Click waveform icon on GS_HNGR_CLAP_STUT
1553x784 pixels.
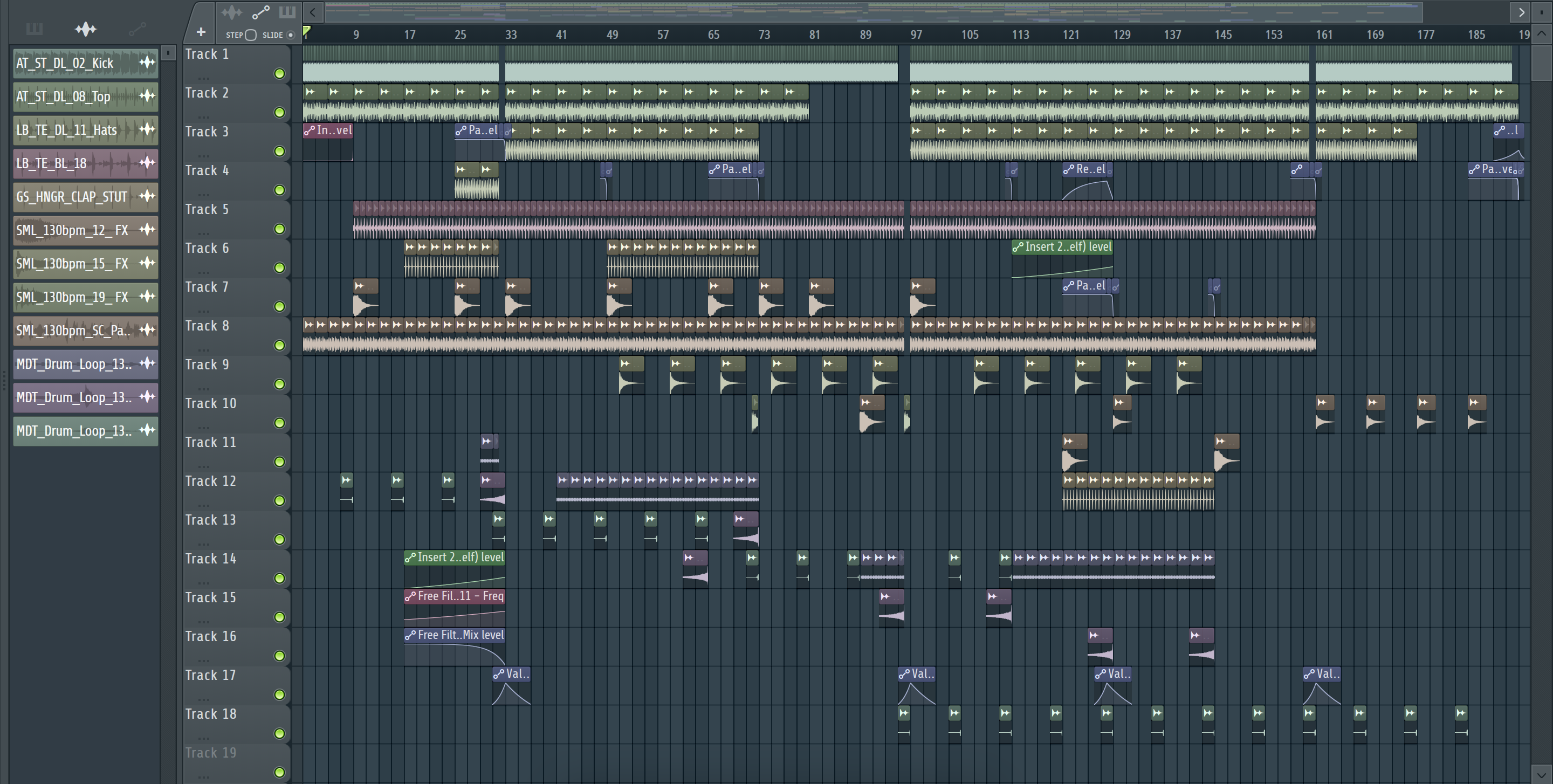tap(147, 196)
